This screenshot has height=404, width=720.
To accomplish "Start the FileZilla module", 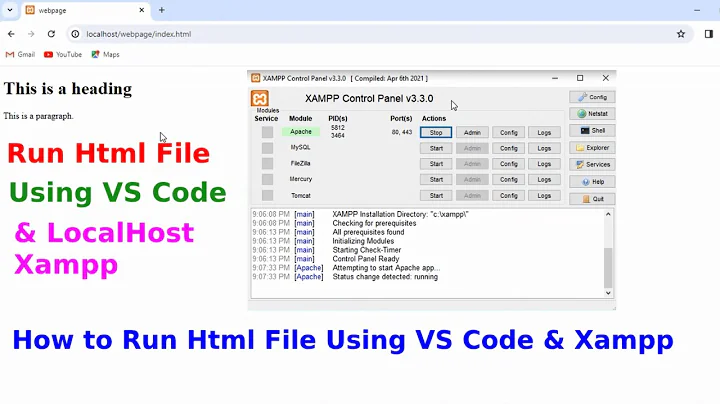I will click(x=436, y=164).
